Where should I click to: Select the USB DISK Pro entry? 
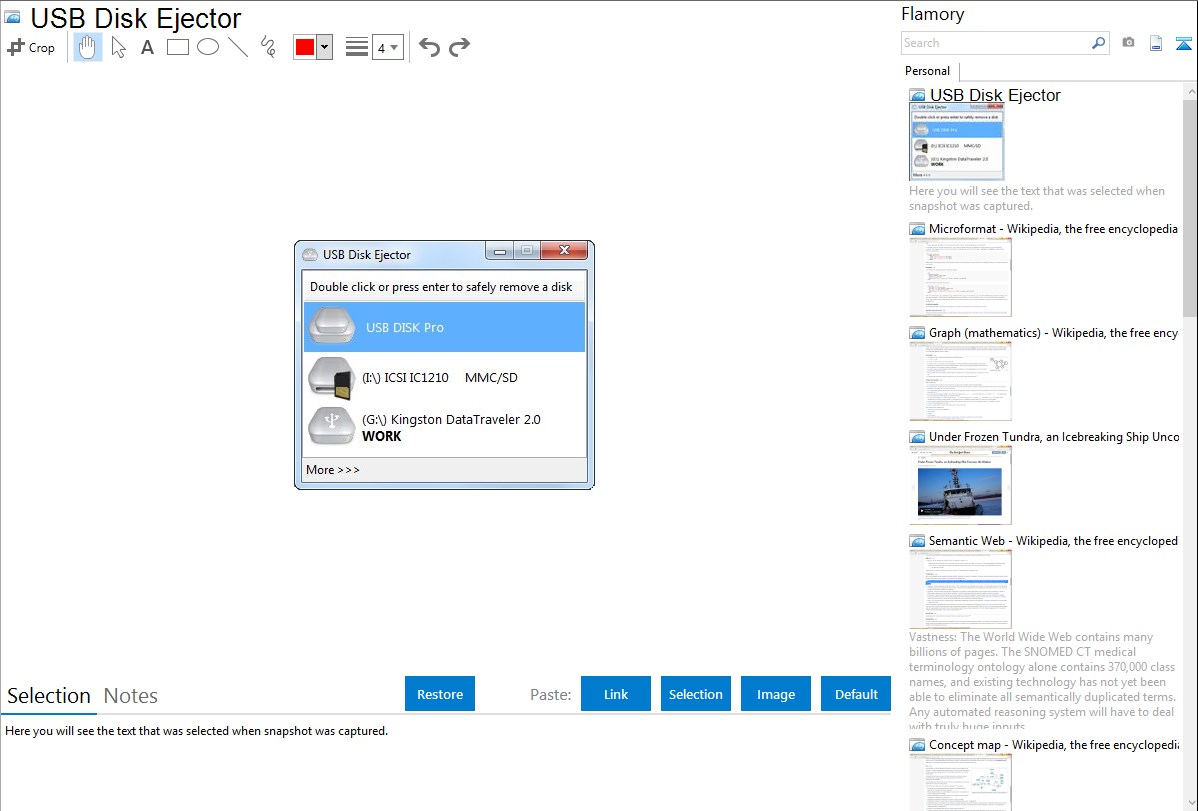click(445, 327)
